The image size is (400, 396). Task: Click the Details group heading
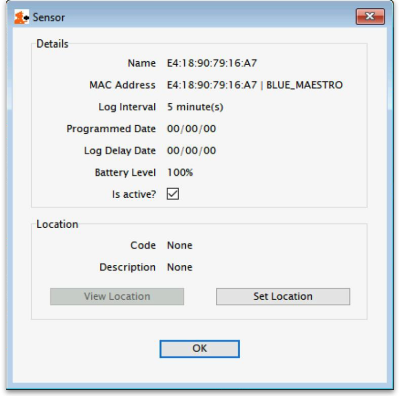pos(52,44)
